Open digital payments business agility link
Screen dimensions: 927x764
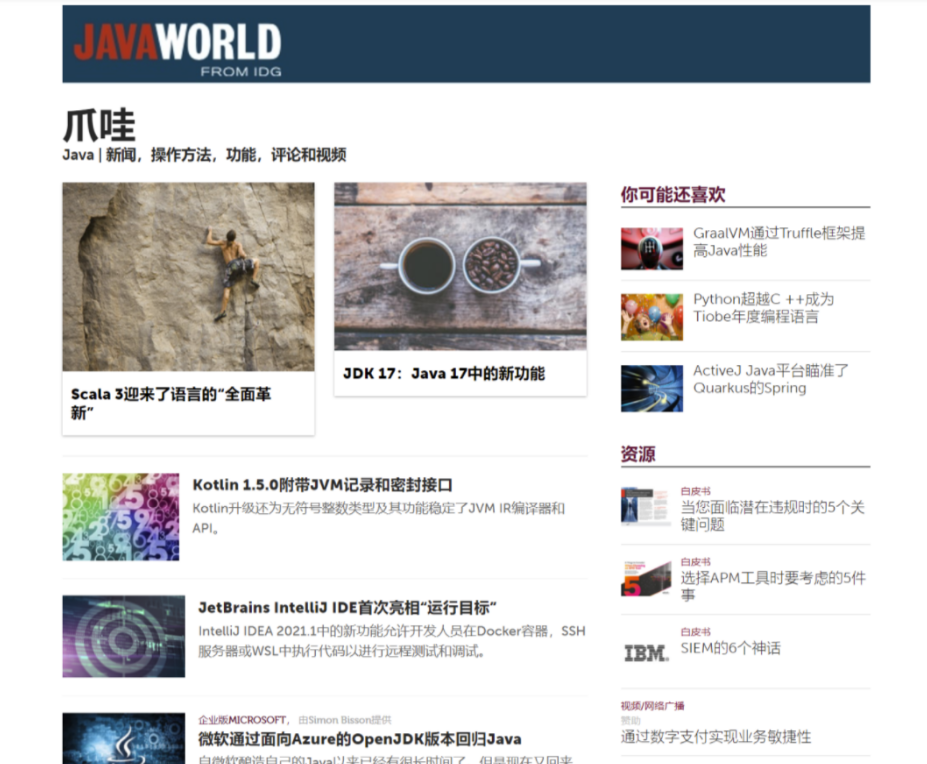[x=716, y=737]
